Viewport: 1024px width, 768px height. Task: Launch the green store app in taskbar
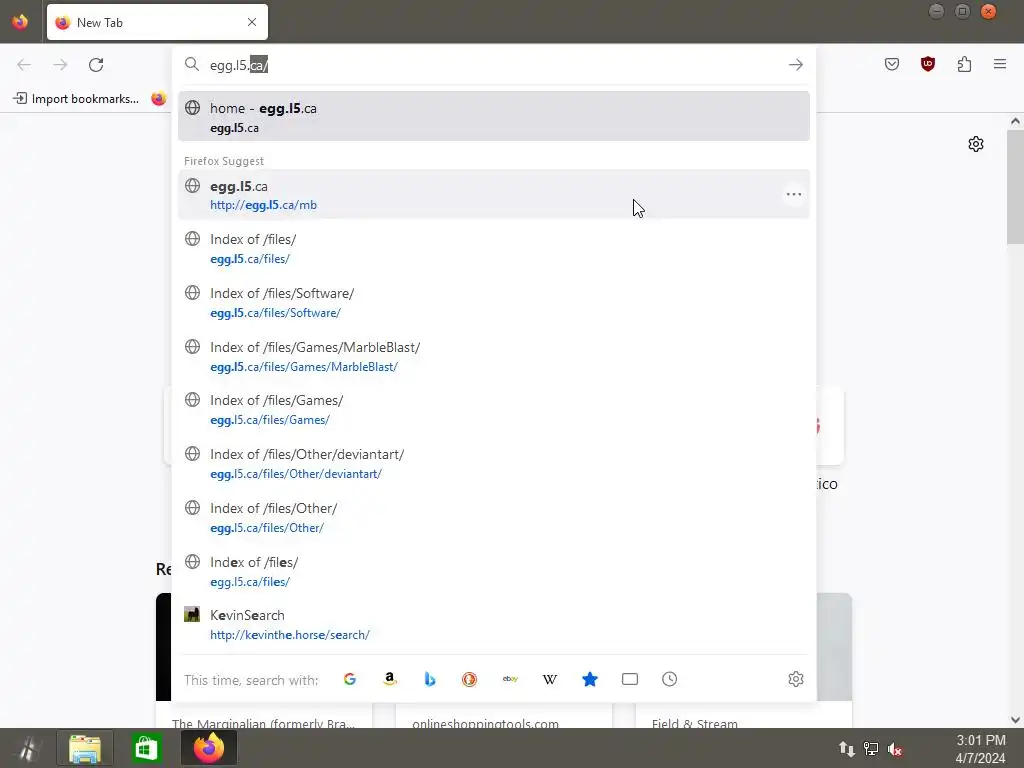(x=146, y=748)
